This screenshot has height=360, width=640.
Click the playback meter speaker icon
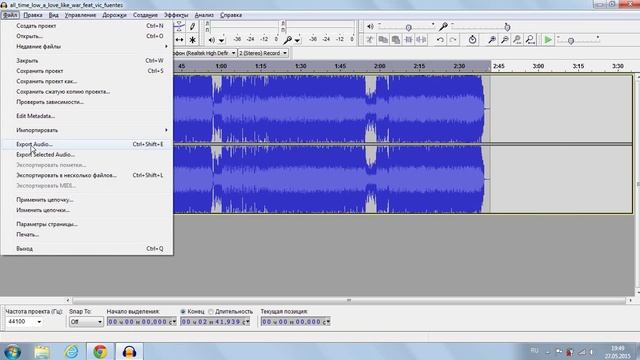[x=211, y=40]
